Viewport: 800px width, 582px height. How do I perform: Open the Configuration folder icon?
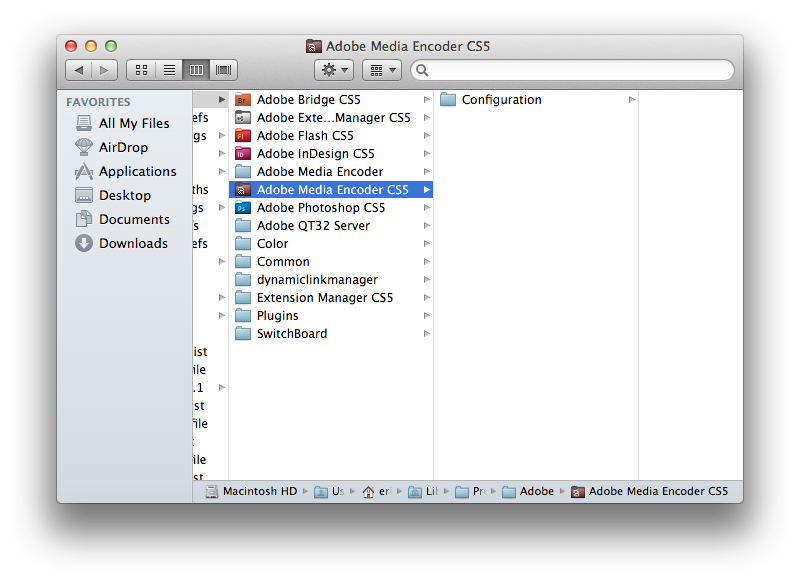pyautogui.click(x=448, y=99)
